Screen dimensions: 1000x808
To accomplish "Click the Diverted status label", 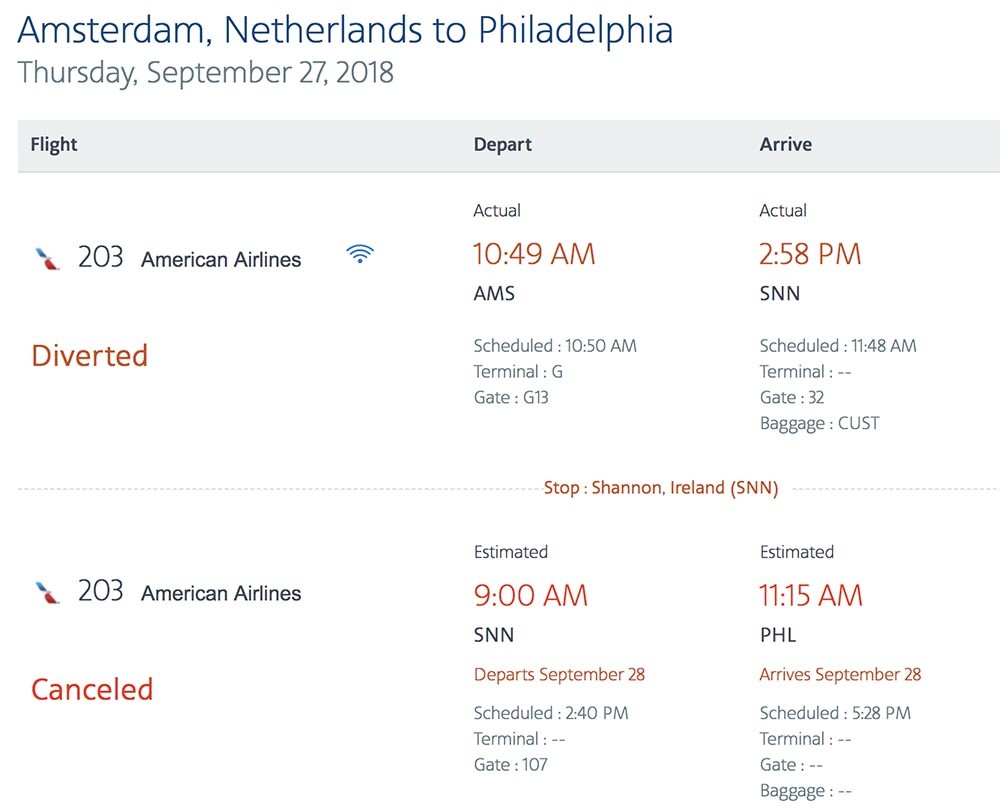I will click(x=90, y=355).
